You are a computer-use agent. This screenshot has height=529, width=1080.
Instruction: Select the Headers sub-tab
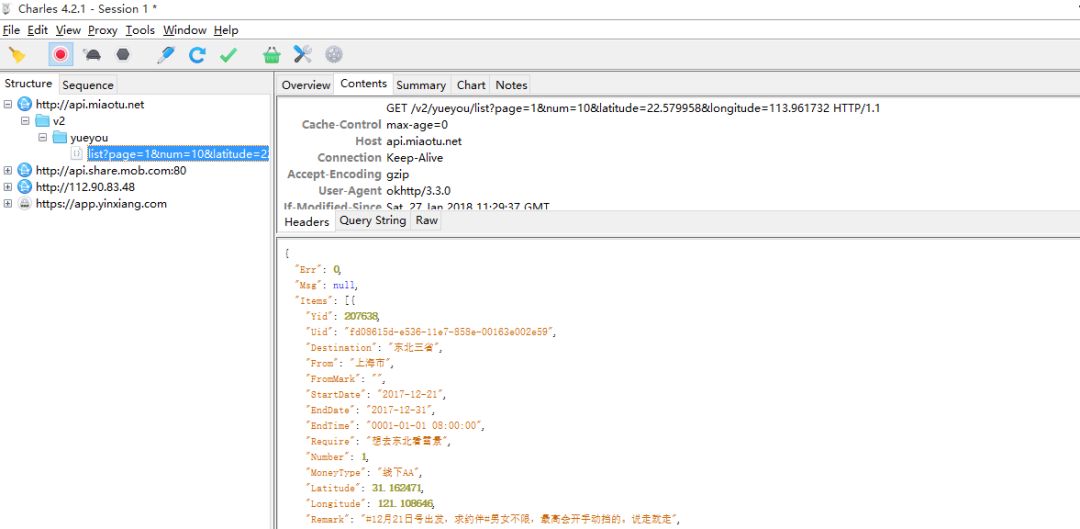pyautogui.click(x=307, y=222)
